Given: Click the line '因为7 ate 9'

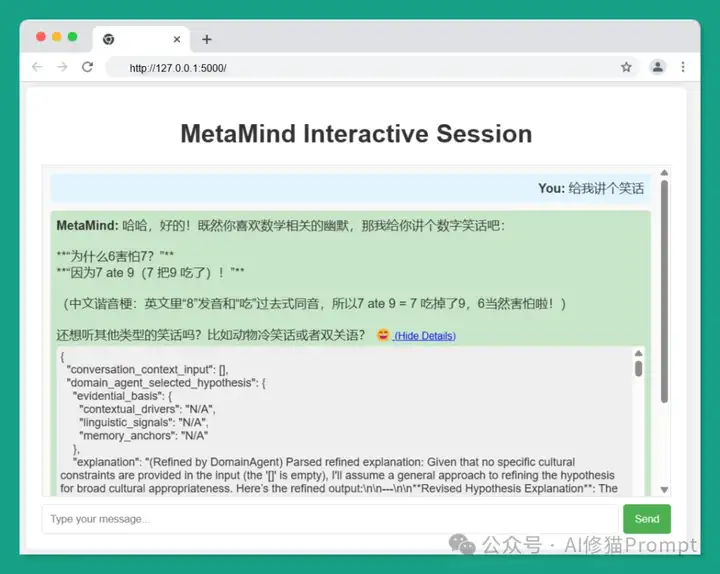Looking at the screenshot, I should tap(150, 273).
